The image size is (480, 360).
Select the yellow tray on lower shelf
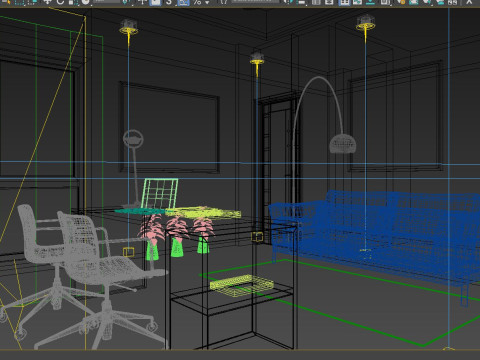(242, 285)
